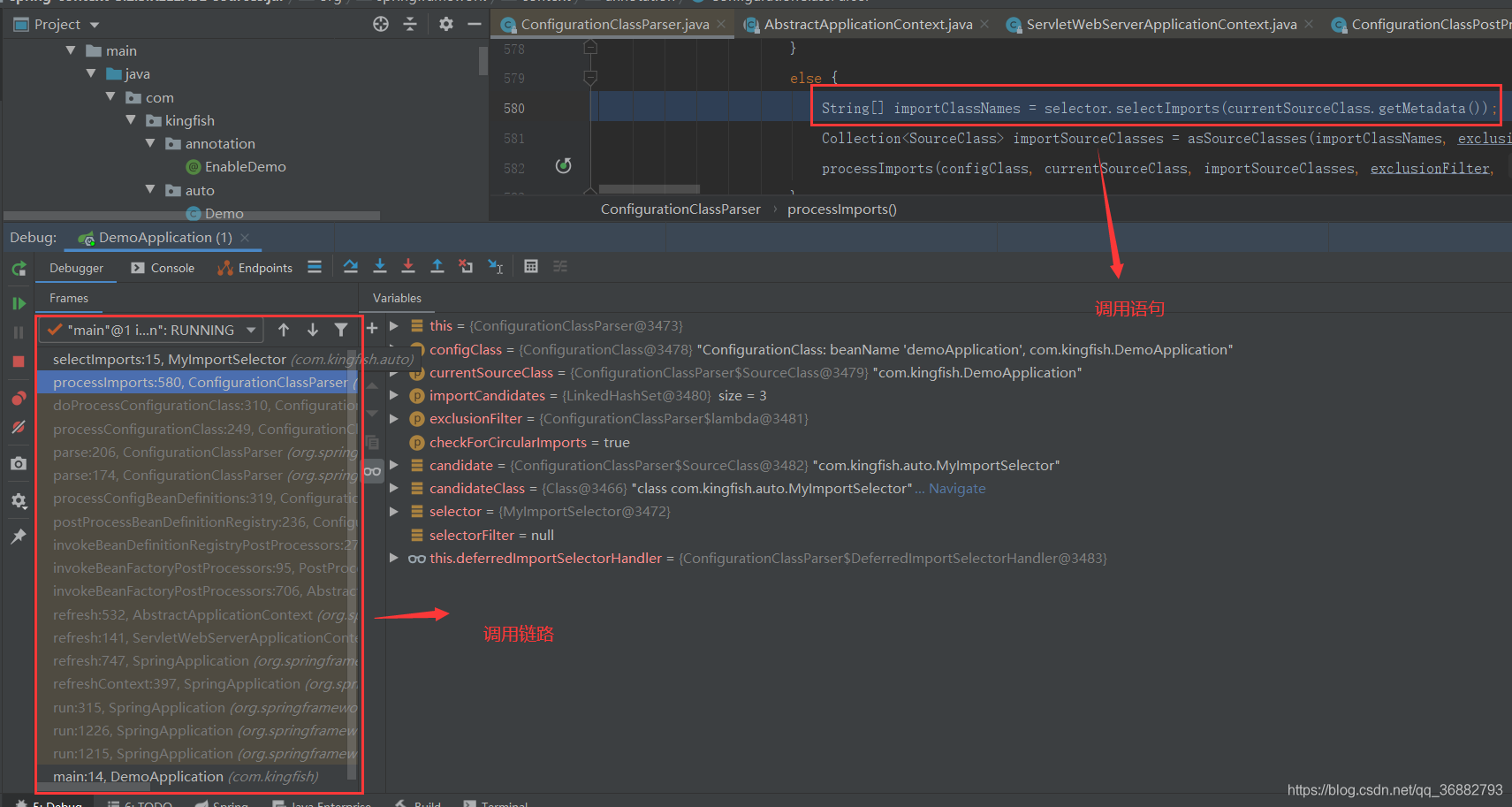Take a thread dump with the camera icon
This screenshot has width=1512, height=807.
pos(19,463)
